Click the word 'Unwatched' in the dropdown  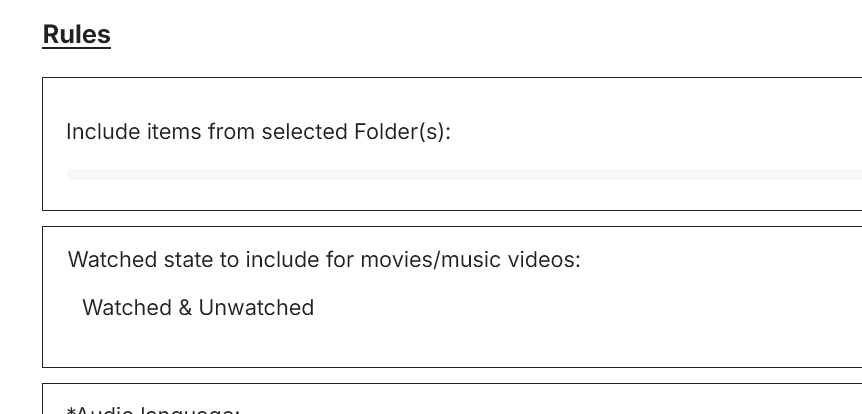pyautogui.click(x=256, y=308)
